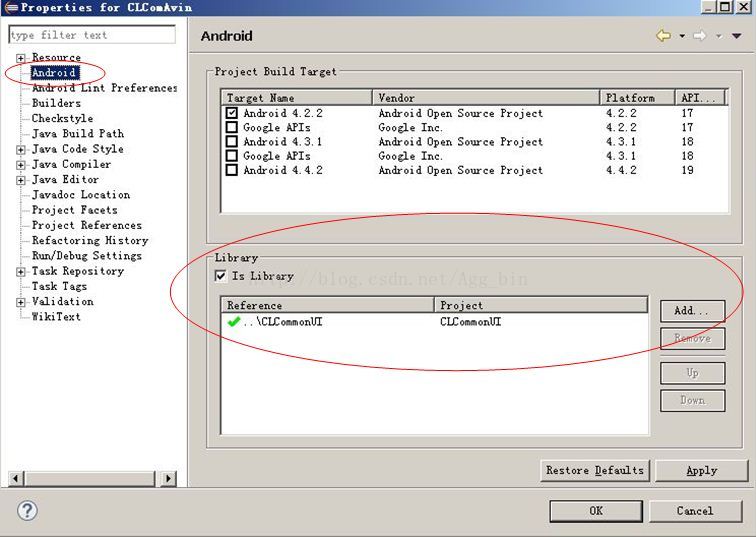The height and width of the screenshot is (537, 756).
Task: Toggle the Is Library checkbox
Action: point(220,276)
